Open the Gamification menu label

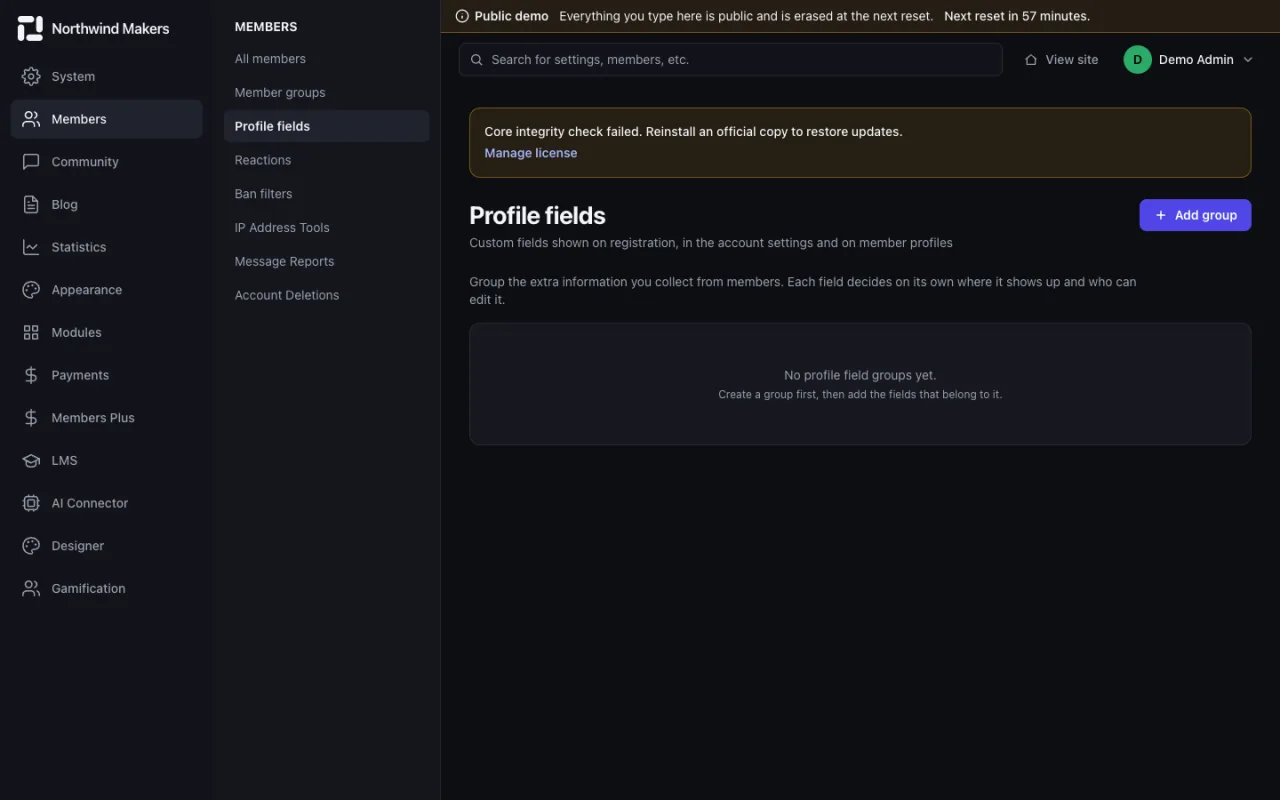point(88,588)
